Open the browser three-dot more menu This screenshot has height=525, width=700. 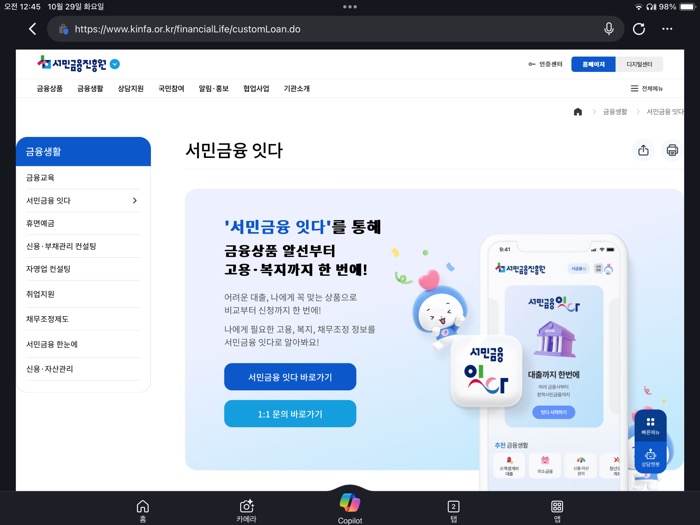click(x=667, y=29)
